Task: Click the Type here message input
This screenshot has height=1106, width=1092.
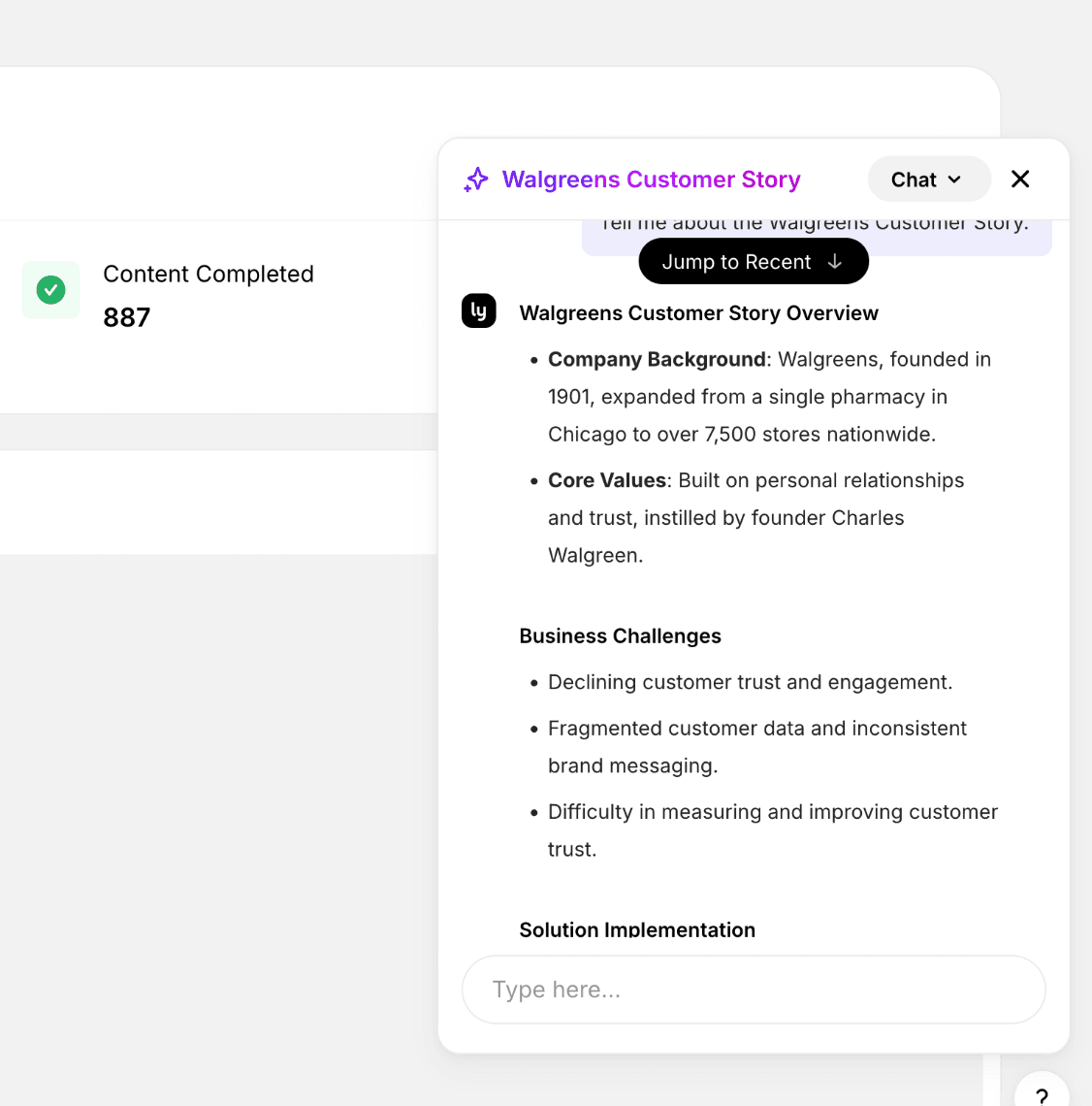Action: [753, 989]
